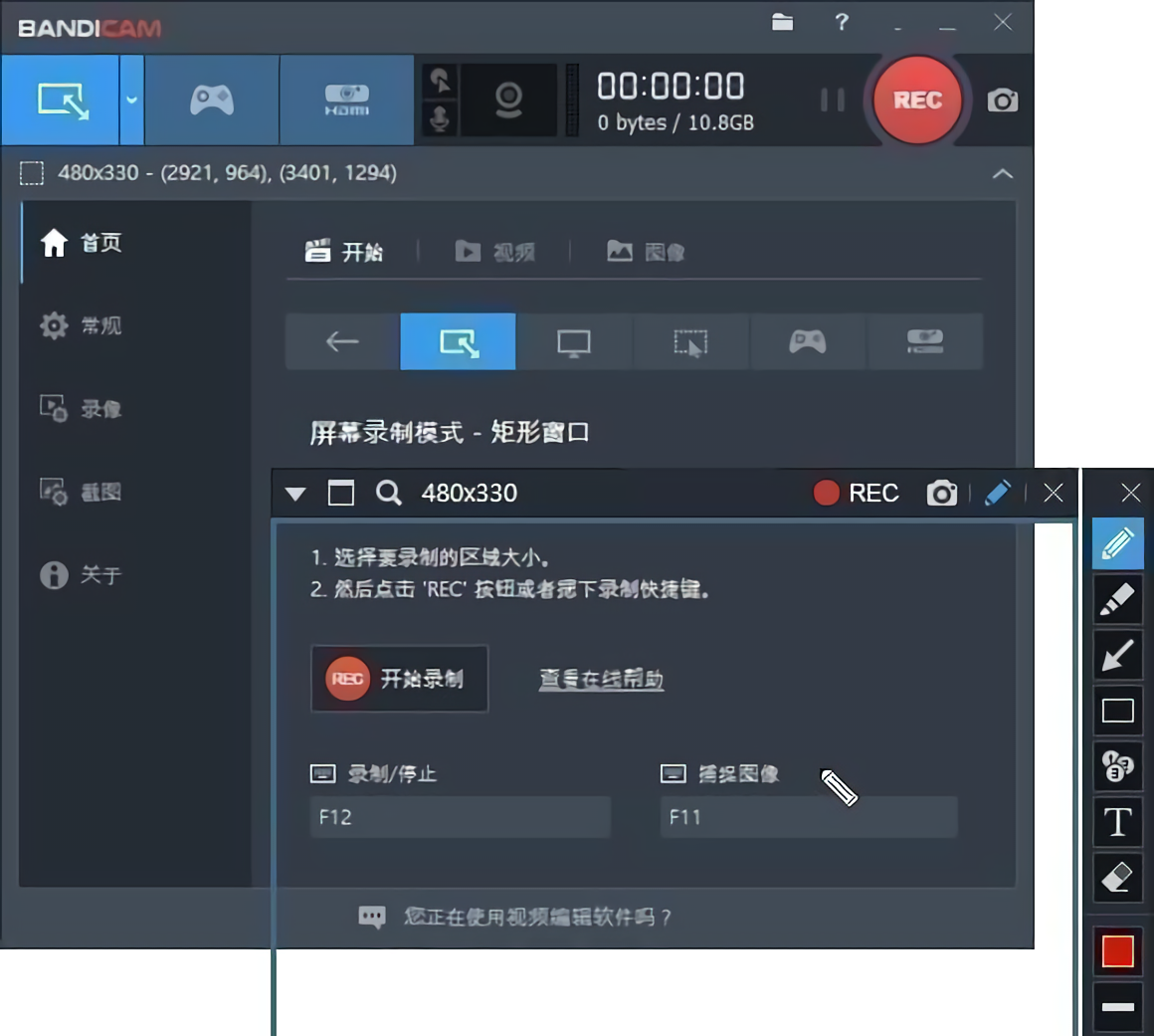Screen dimensions: 1154x1036
Task: Toggle the webcam overlay icon
Action: 508,101
